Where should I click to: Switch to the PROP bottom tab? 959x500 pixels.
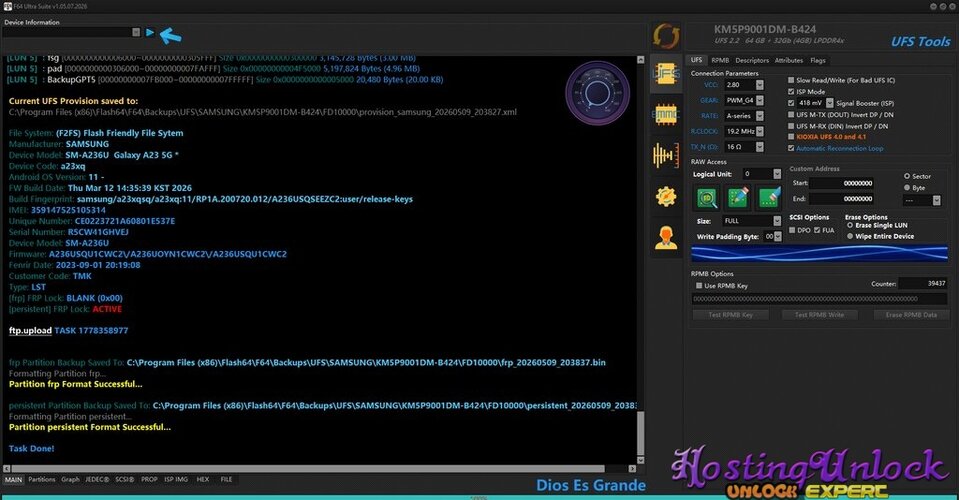[x=149, y=480]
